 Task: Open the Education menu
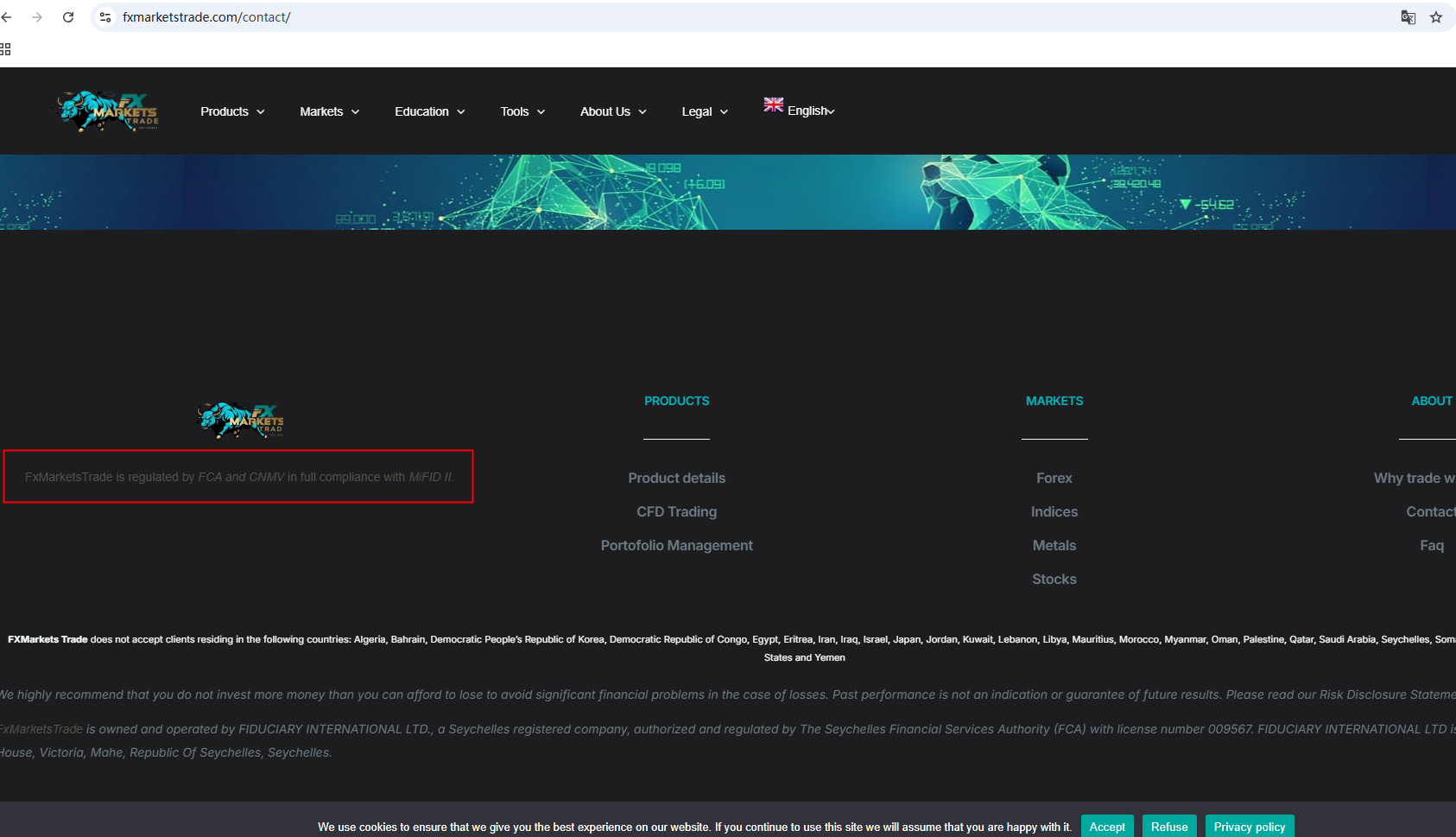coord(429,111)
